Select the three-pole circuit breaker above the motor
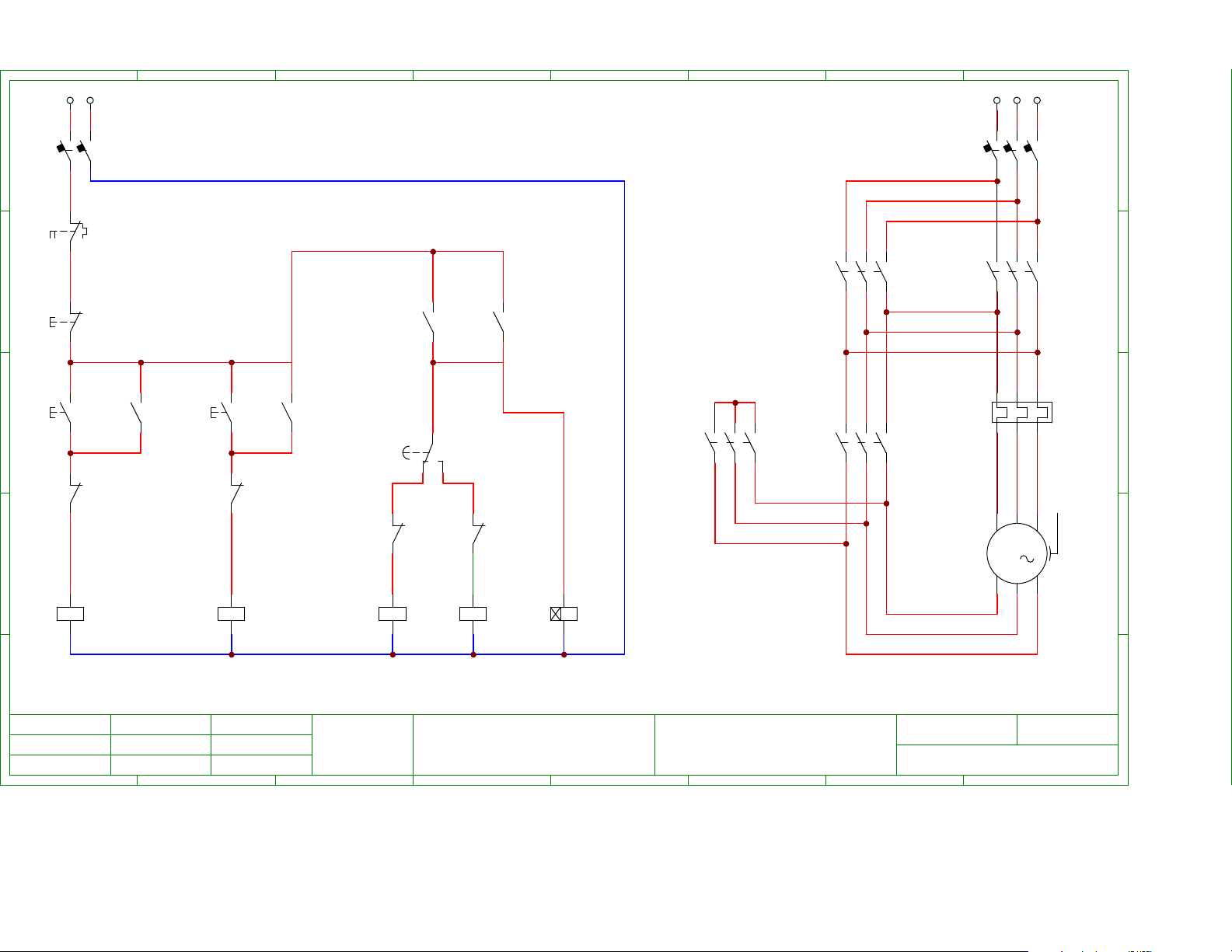This screenshot has height=952, width=1232. coord(1012,148)
